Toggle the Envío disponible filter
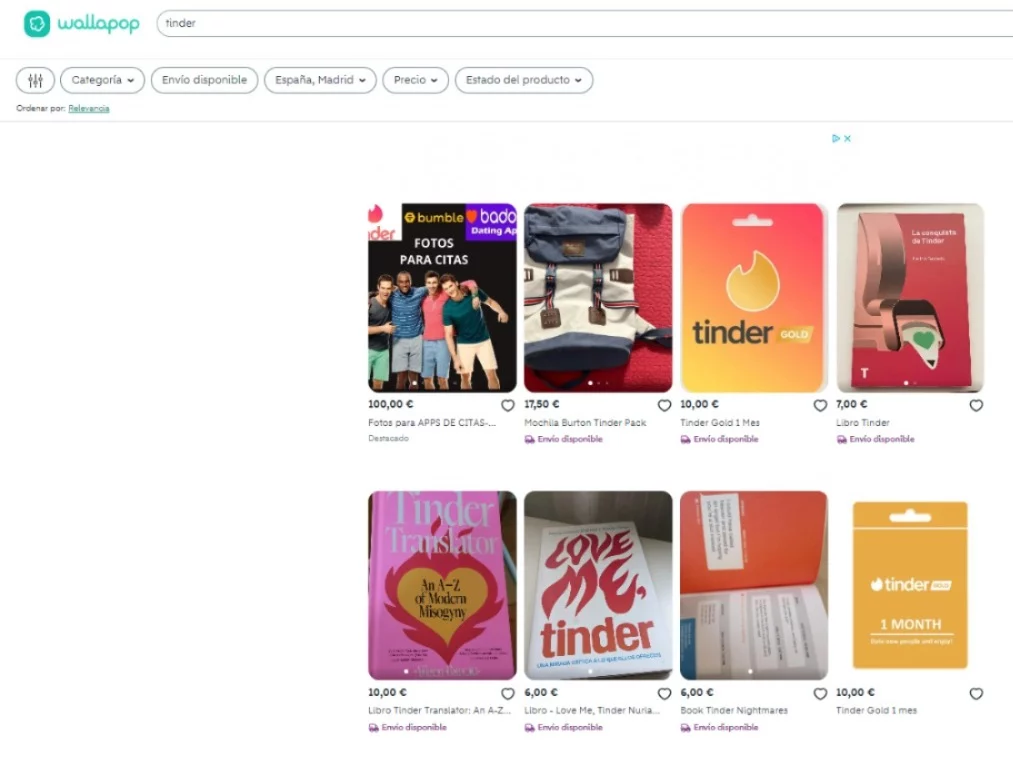1013x768 pixels. (x=204, y=80)
